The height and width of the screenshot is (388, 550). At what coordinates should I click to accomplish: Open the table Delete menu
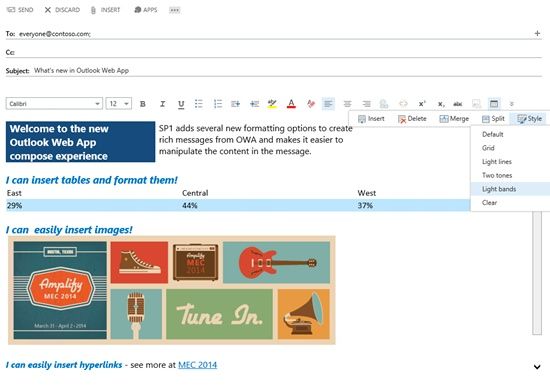pyautogui.click(x=412, y=119)
